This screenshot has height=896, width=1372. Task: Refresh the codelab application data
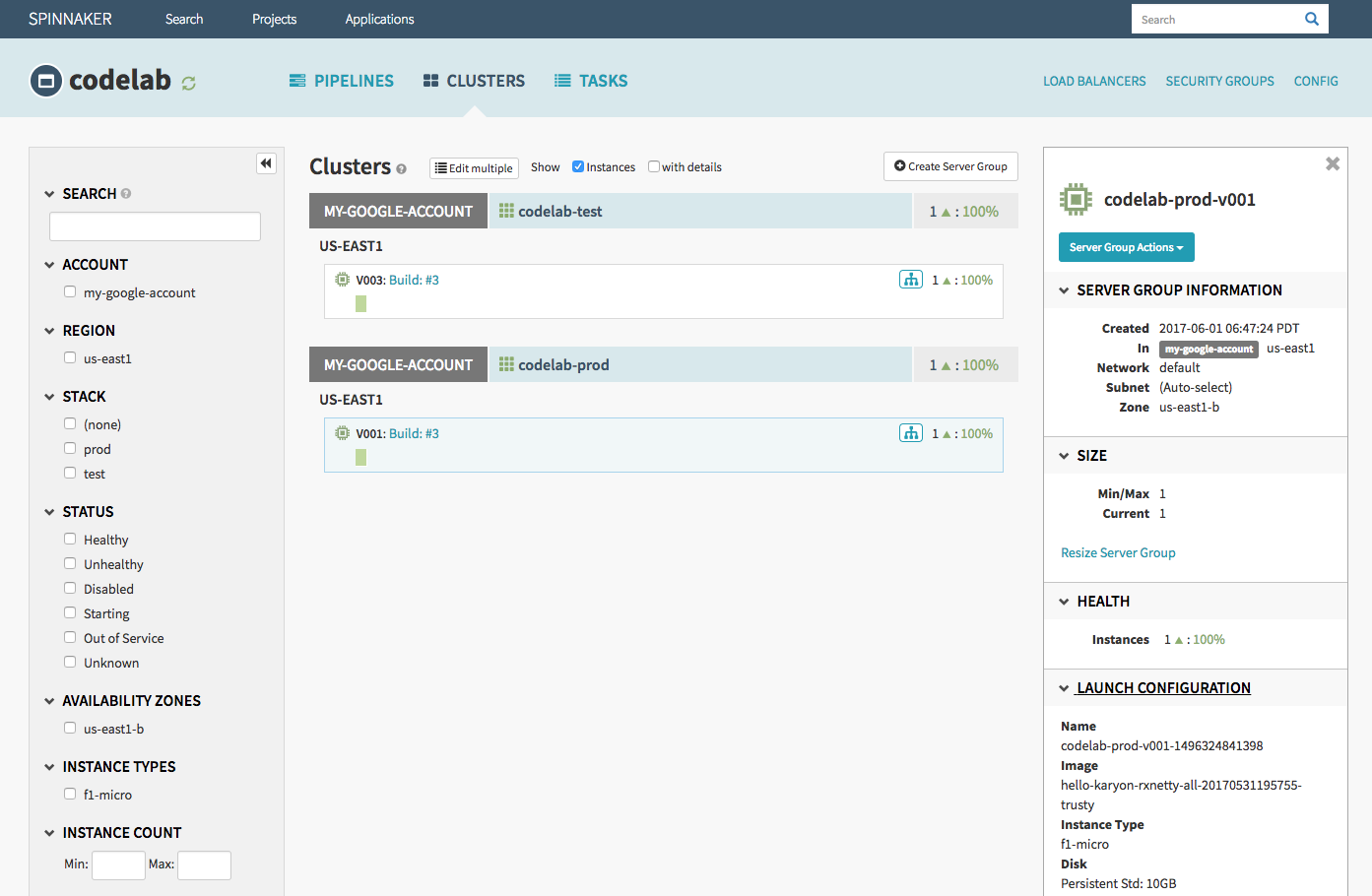coord(189,84)
